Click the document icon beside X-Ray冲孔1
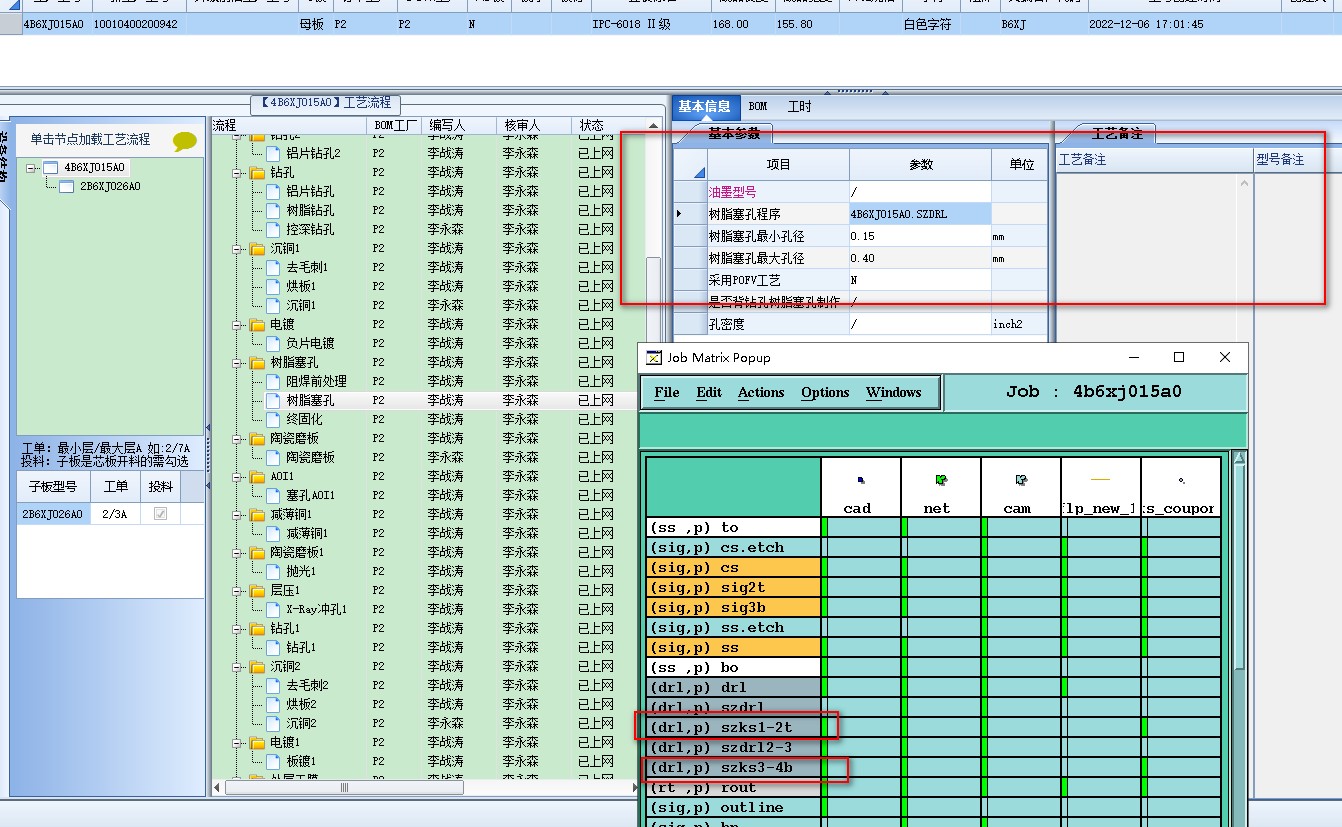Viewport: 1342px width, 827px height. pos(273,610)
